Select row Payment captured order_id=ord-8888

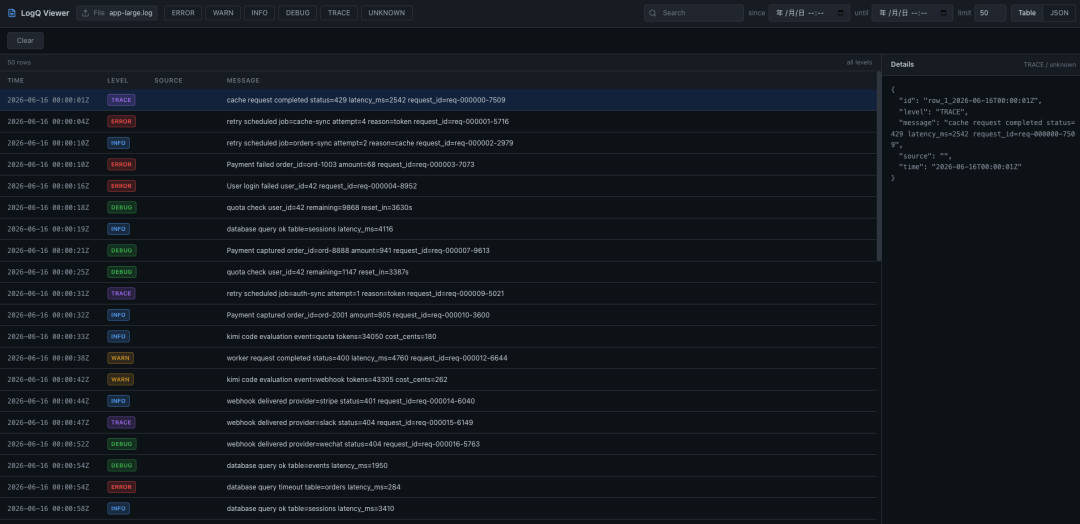438,251
